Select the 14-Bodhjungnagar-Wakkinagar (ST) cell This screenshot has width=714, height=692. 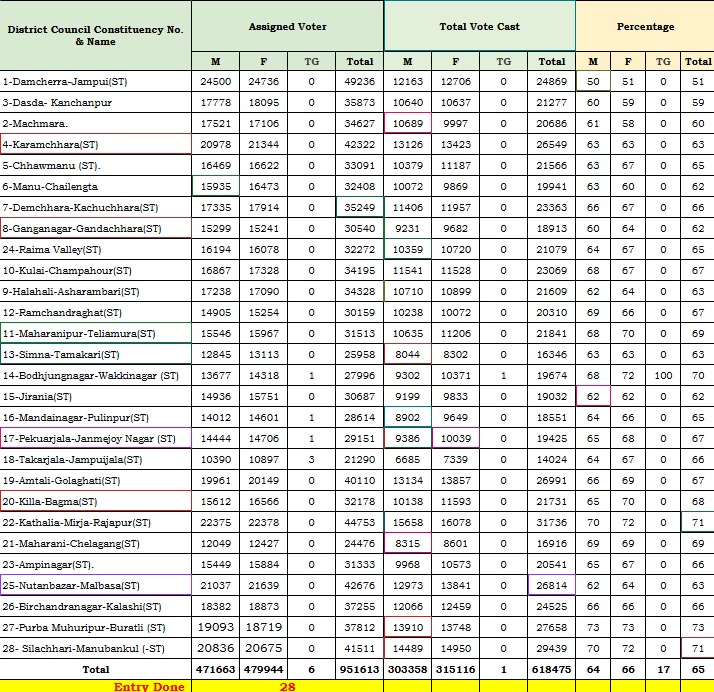click(x=96, y=375)
